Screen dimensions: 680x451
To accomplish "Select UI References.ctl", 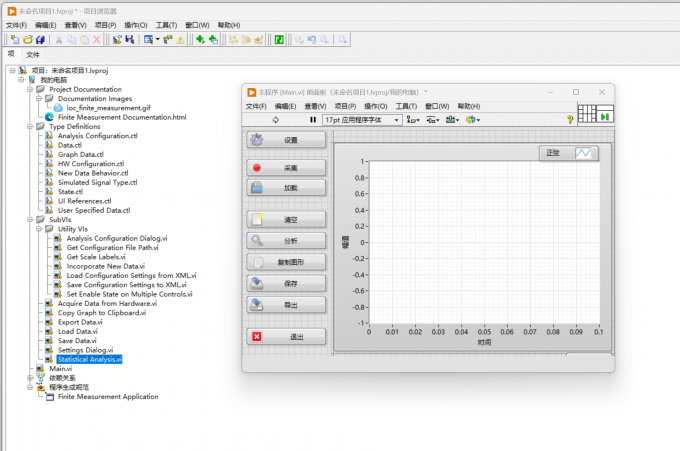I will pos(85,201).
